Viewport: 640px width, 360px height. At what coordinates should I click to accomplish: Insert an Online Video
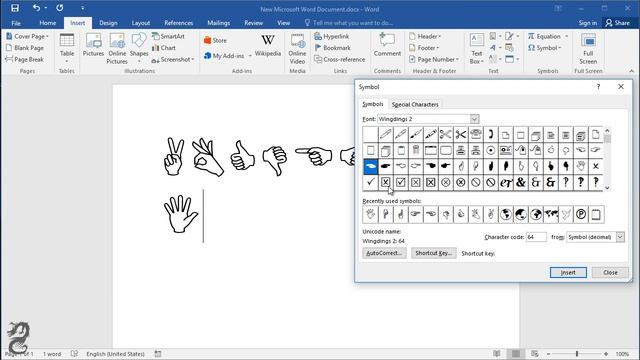(x=297, y=49)
